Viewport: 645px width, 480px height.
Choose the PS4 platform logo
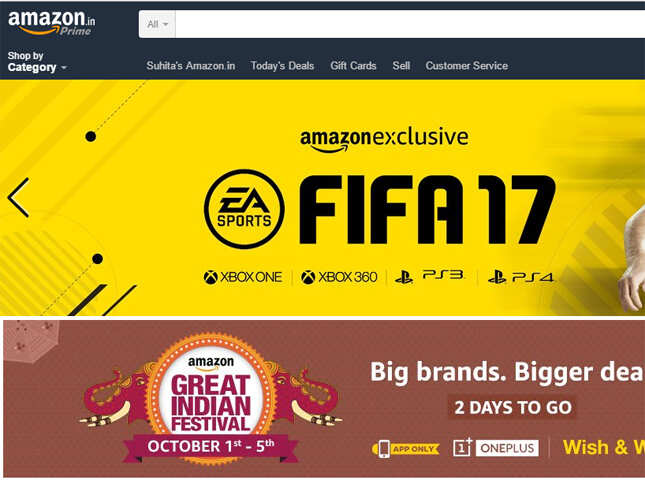(521, 276)
